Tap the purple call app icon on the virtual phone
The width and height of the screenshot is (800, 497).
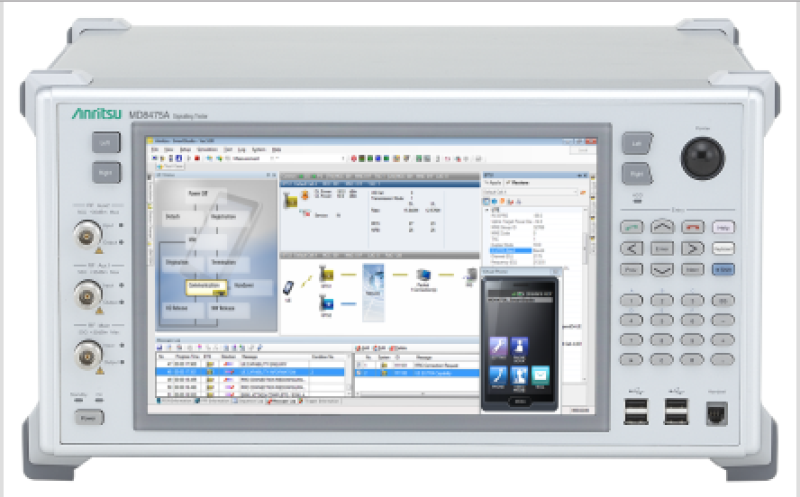(498, 347)
